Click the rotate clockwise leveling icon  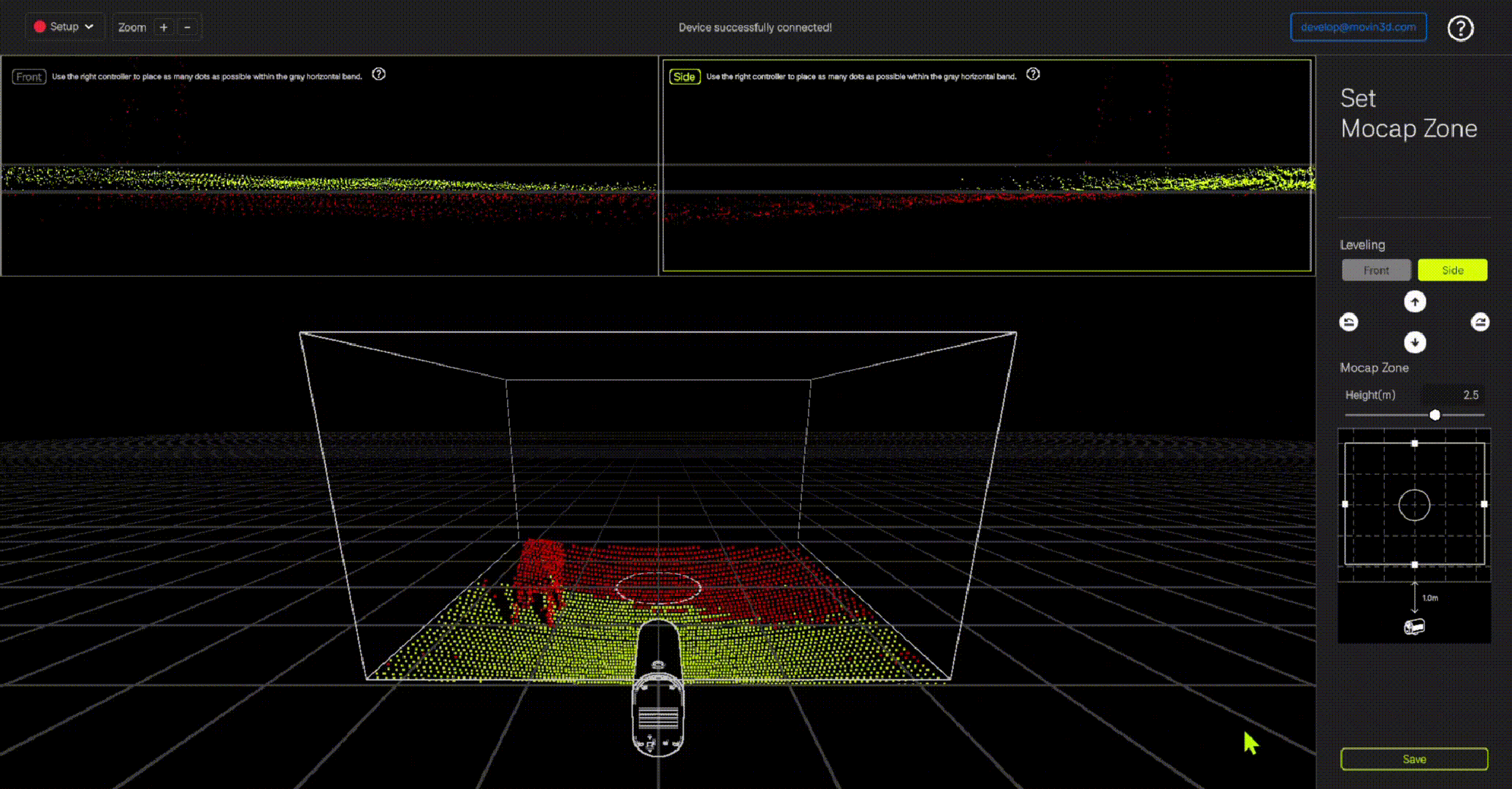[x=1480, y=322]
